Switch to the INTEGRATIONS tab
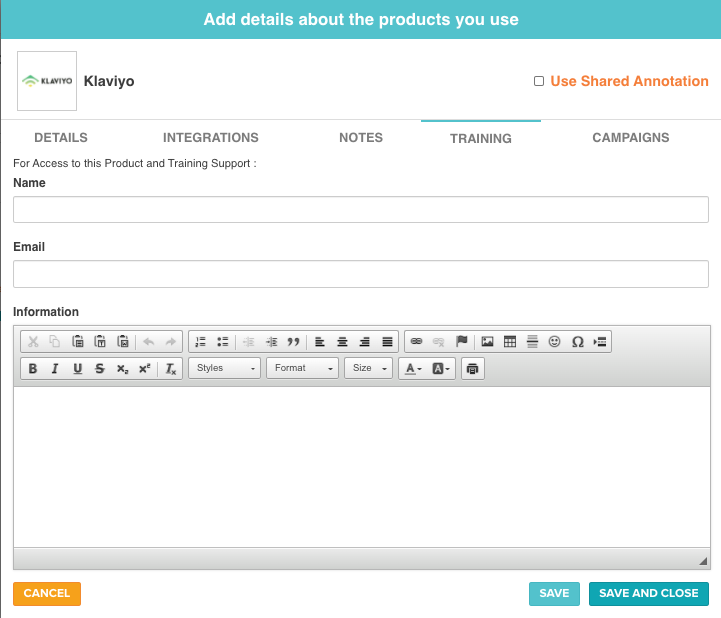This screenshot has width=721, height=618. [x=211, y=137]
